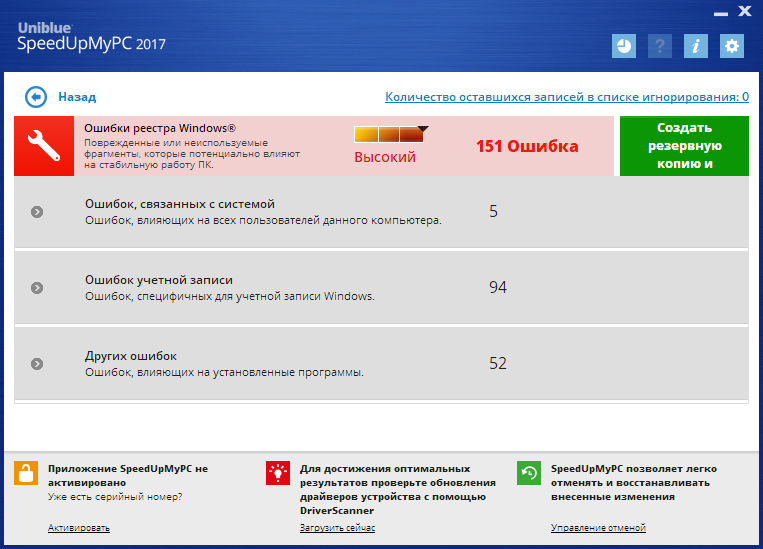
Task: Select the Ошибок, связанных с системой title
Action: (180, 204)
